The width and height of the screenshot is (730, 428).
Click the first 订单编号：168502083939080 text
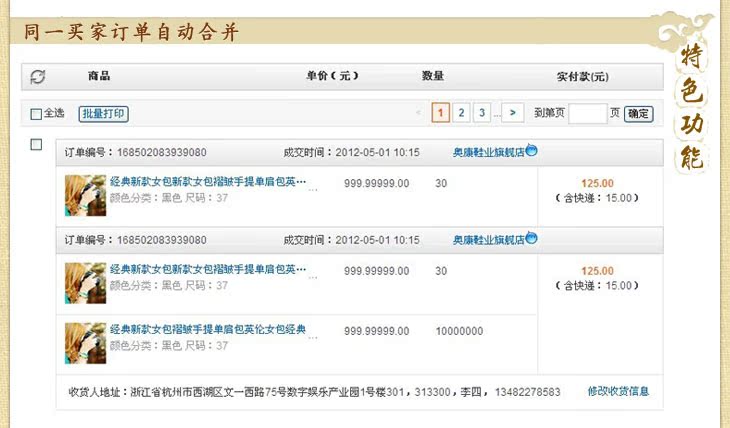[x=135, y=152]
